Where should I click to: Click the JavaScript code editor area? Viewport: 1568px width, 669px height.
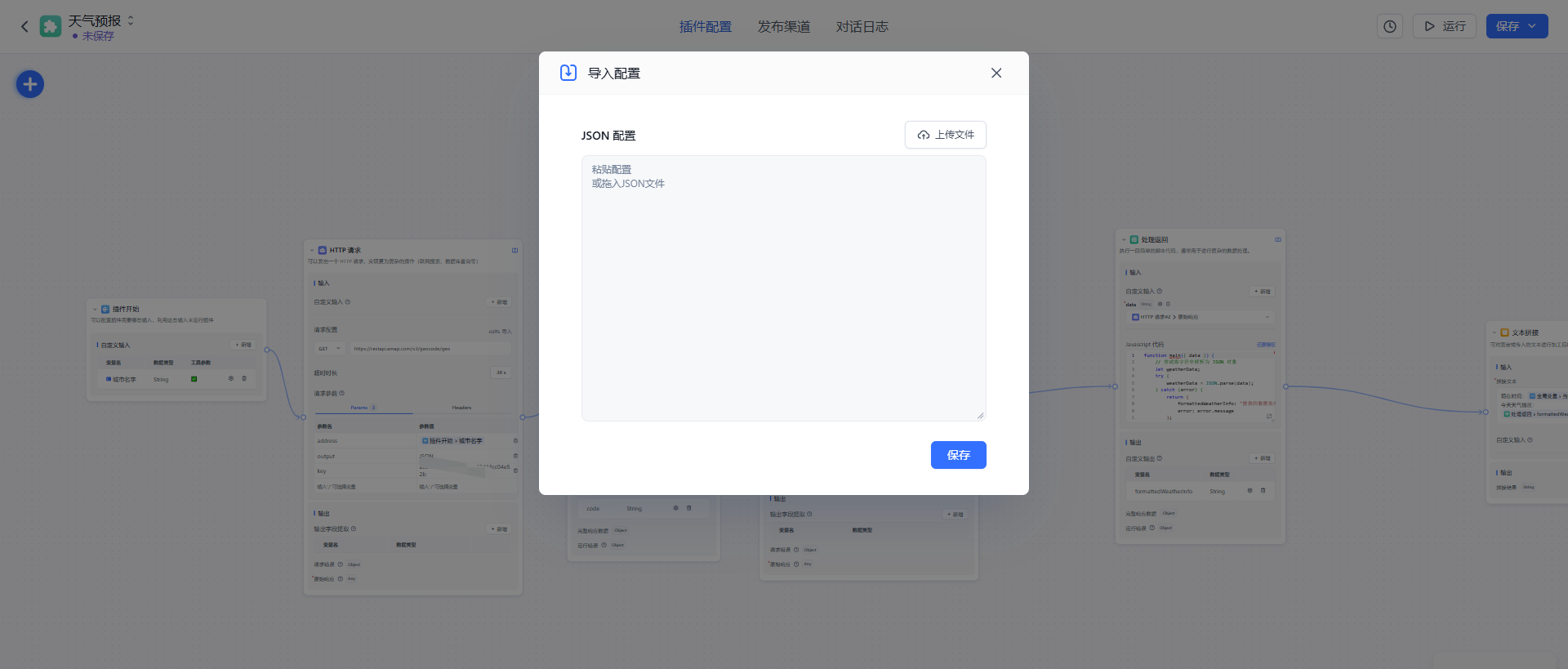tap(1200, 386)
